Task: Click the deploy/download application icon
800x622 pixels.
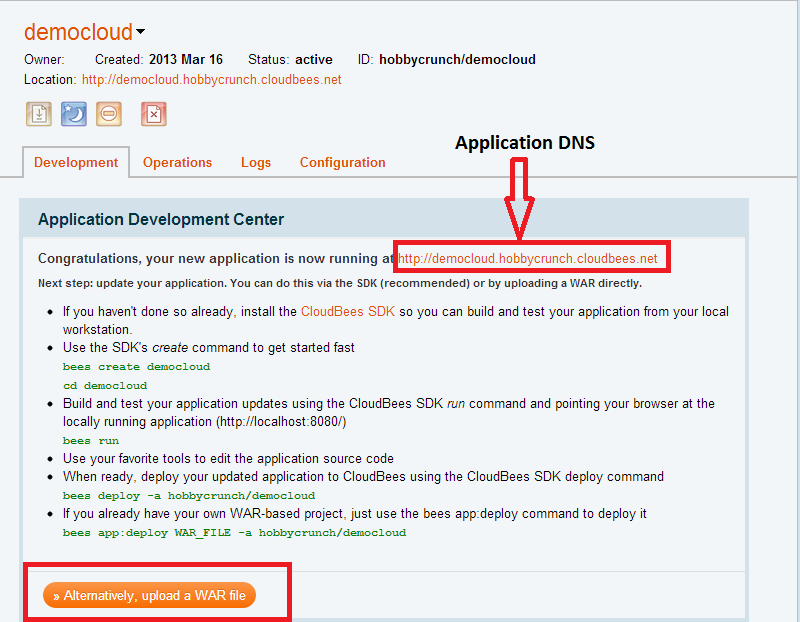Action: [39, 114]
